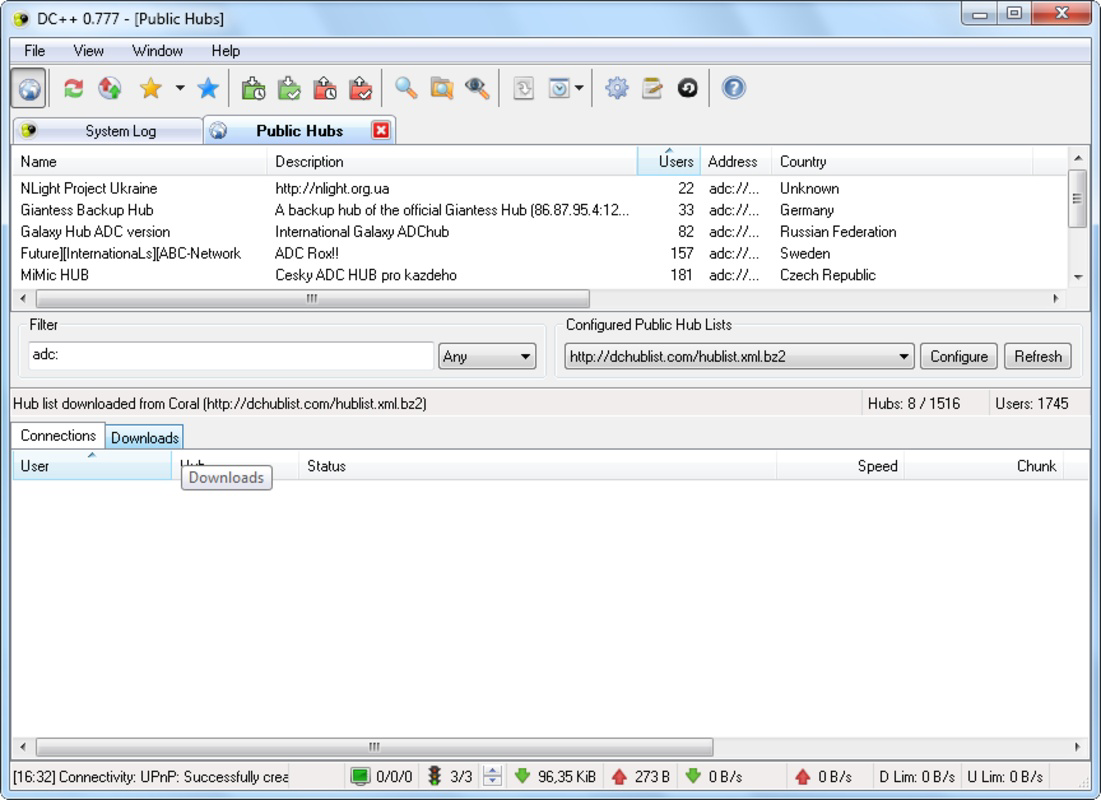Screen dimensions: 1101x800
Task: Open Notepad pencil icon in toolbar
Action: click(652, 88)
